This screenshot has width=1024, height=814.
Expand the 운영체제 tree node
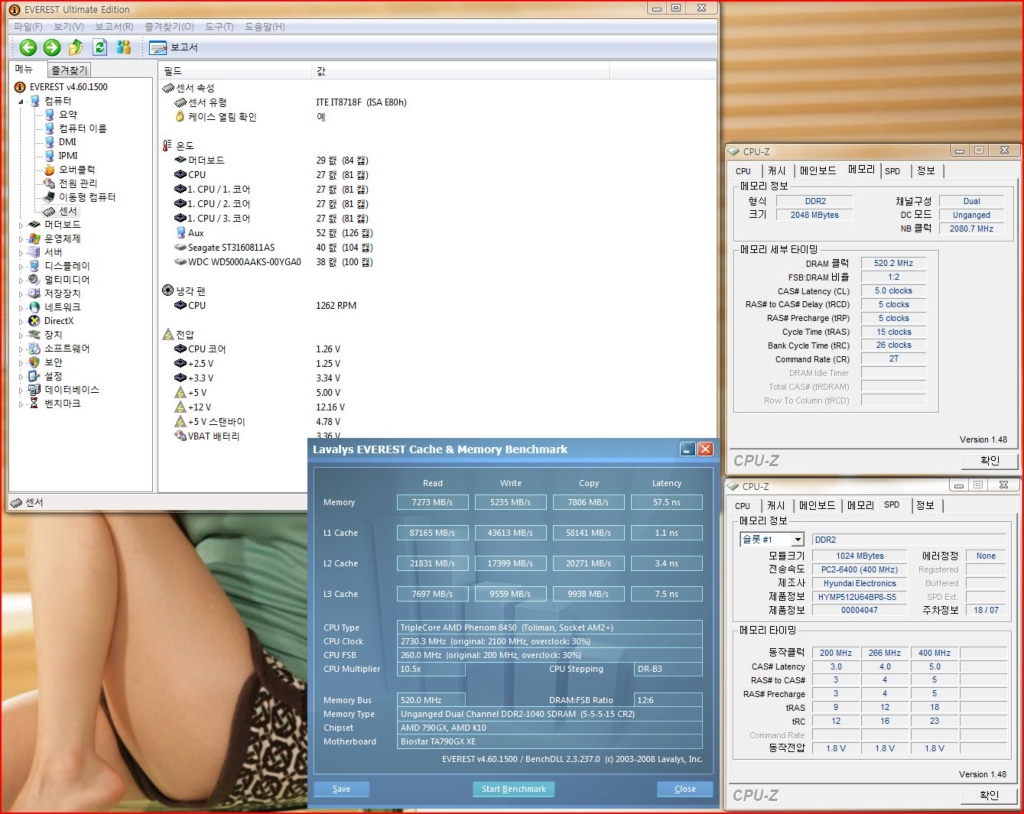21,239
